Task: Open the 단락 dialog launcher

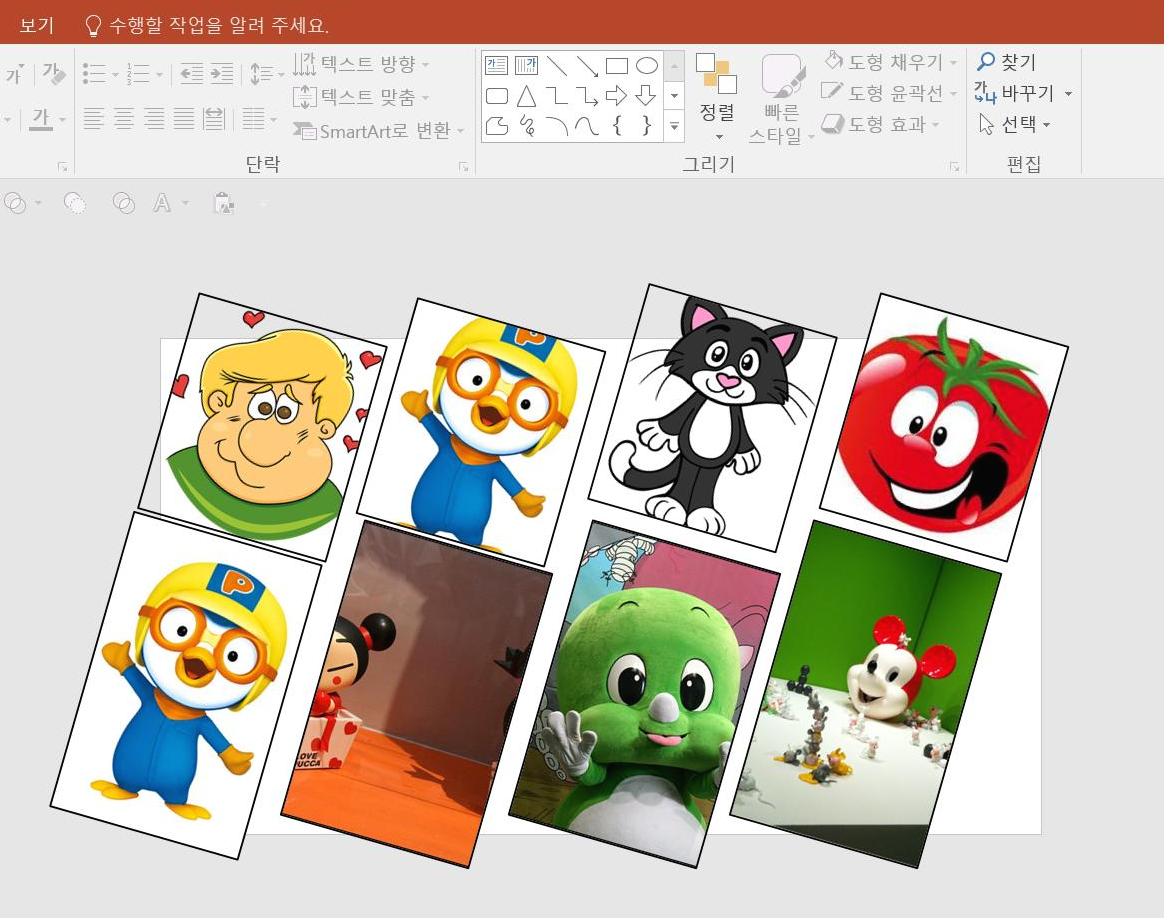Action: pos(463,167)
